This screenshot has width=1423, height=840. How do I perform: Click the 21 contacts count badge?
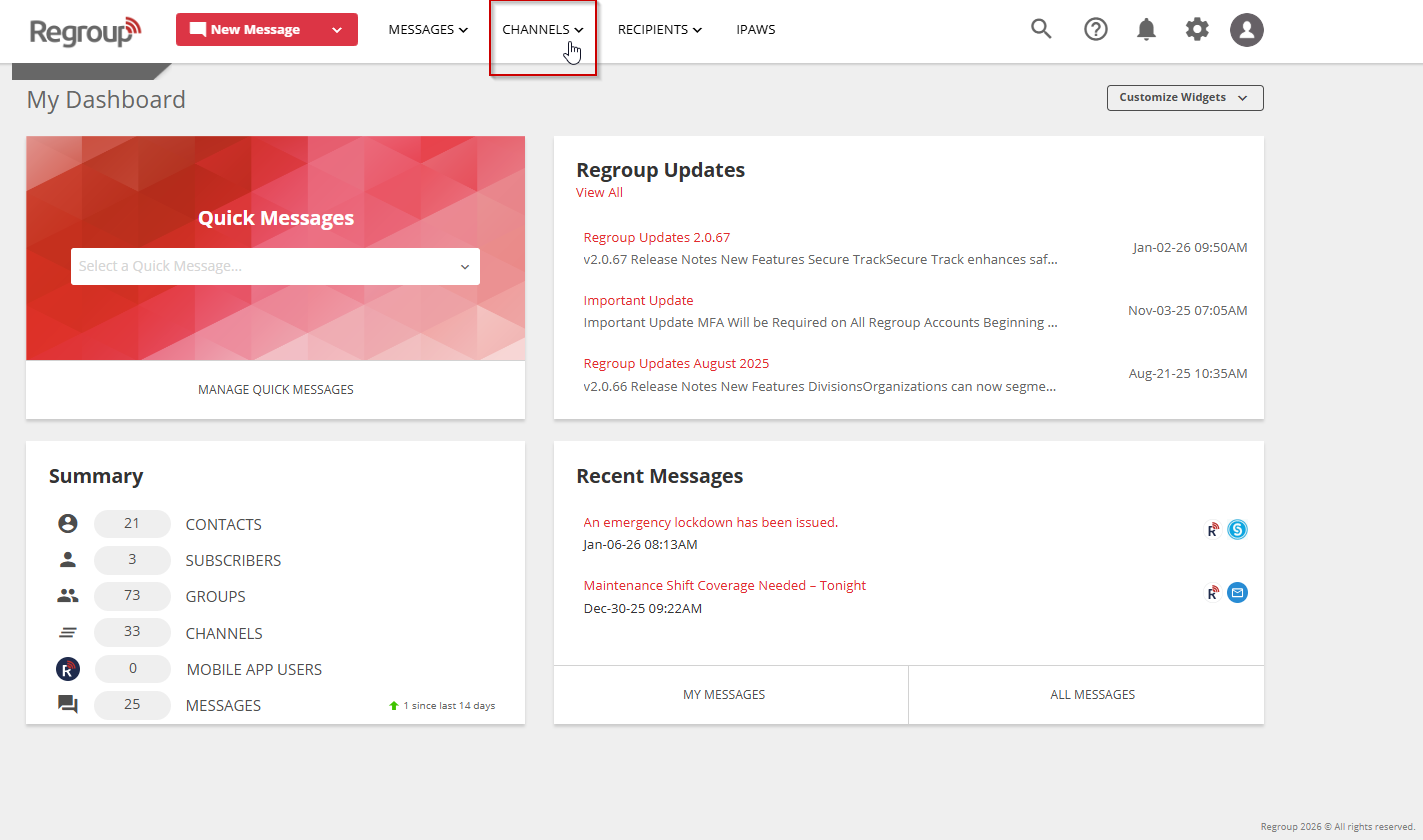click(x=132, y=524)
